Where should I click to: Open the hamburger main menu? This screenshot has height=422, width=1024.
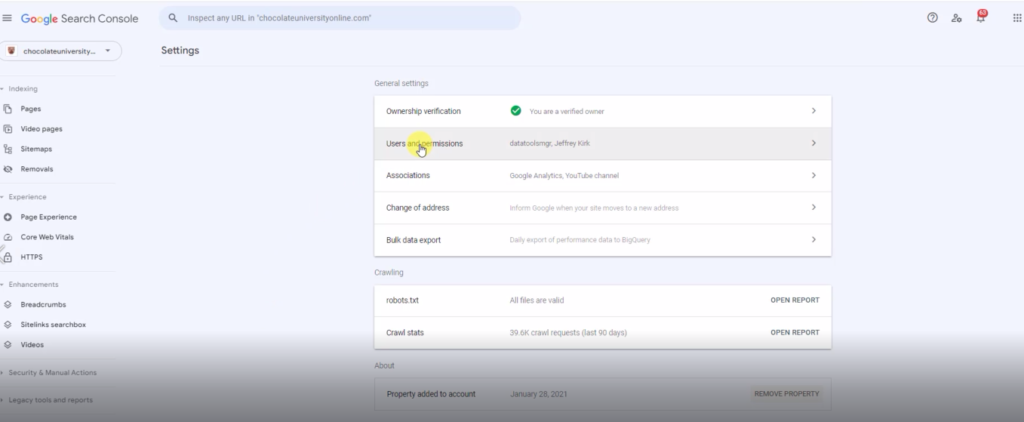click(x=7, y=18)
